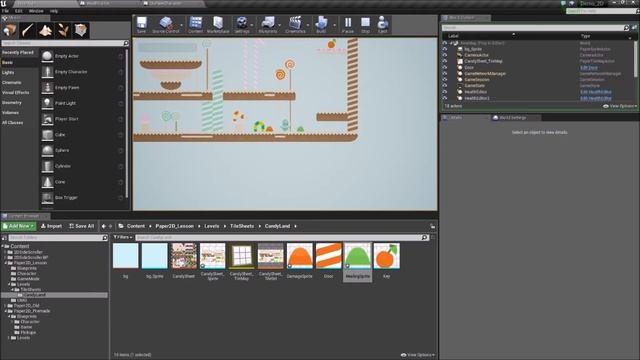
Task: Click the Build toolbar icon
Action: coord(321,24)
